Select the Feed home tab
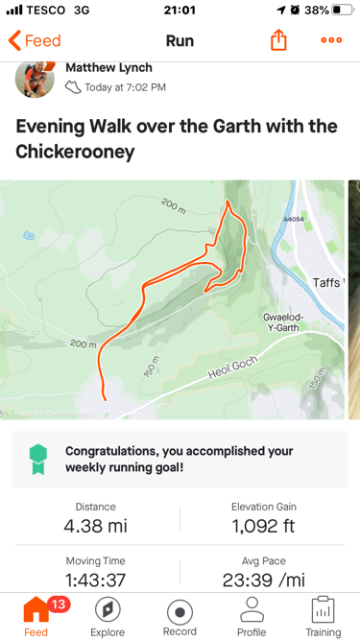Screen dimensions: 360x640 [36, 617]
